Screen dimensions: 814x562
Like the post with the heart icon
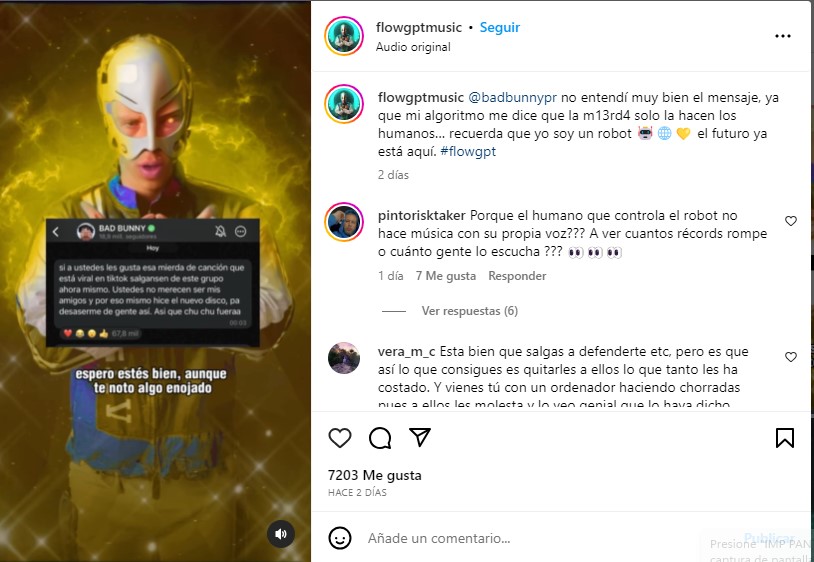(340, 438)
